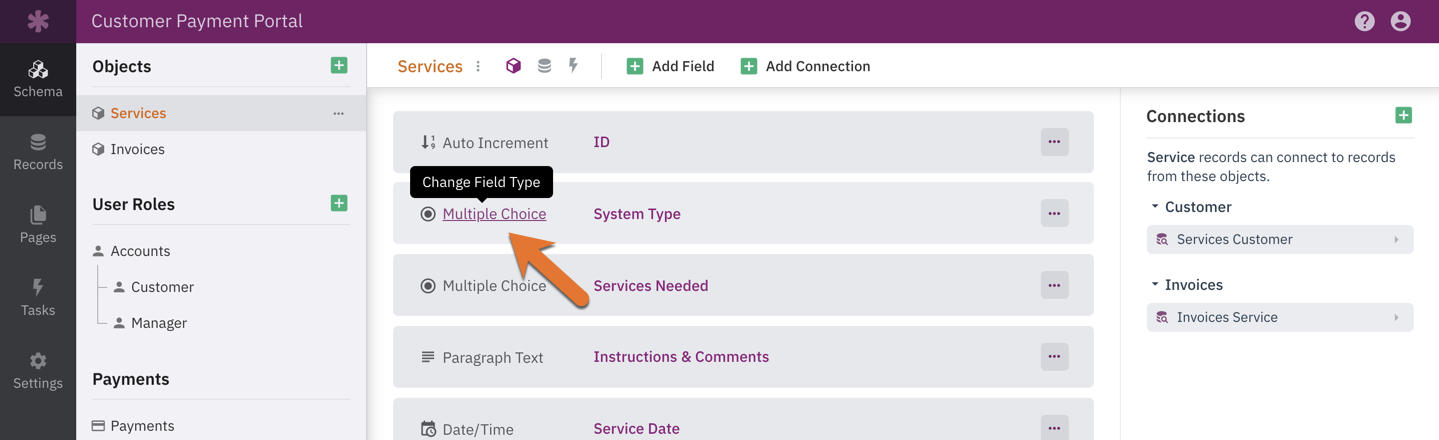Image resolution: width=1439 pixels, height=440 pixels.
Task: Click the fields cube icon in toolbar
Action: [513, 66]
